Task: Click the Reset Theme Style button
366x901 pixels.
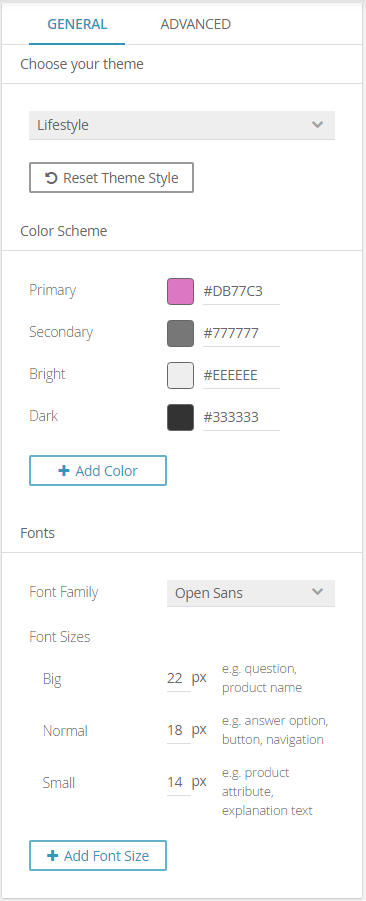Action: pyautogui.click(x=111, y=178)
